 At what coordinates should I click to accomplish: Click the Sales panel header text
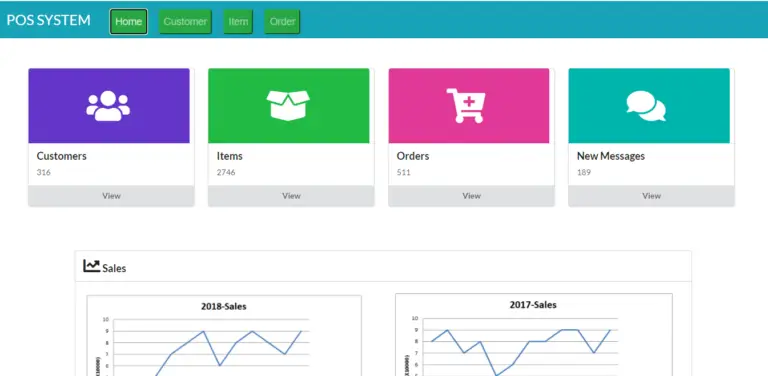point(114,268)
